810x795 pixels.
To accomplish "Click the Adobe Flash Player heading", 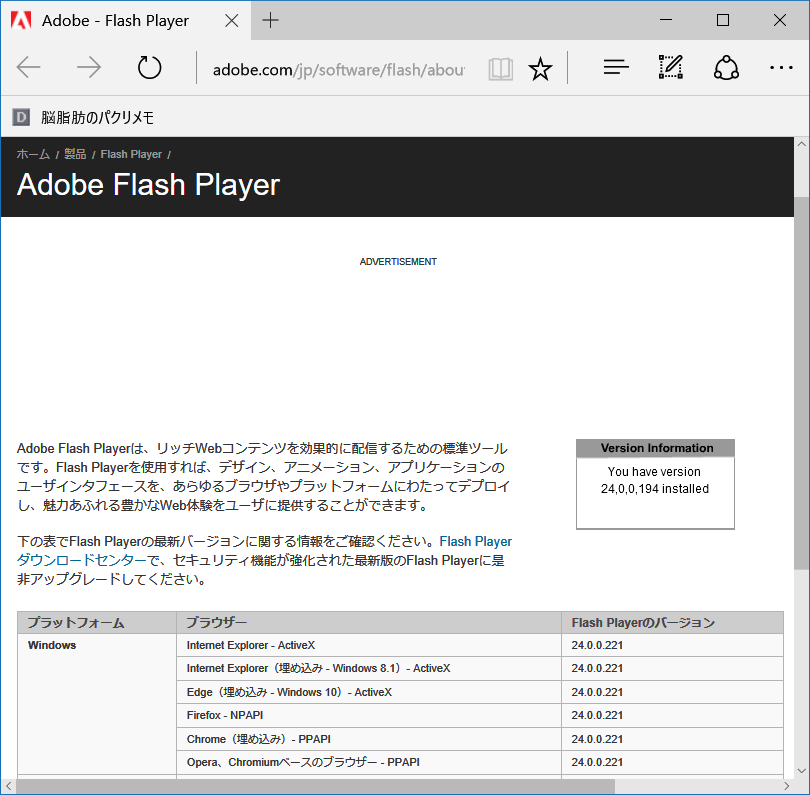I will click(148, 184).
